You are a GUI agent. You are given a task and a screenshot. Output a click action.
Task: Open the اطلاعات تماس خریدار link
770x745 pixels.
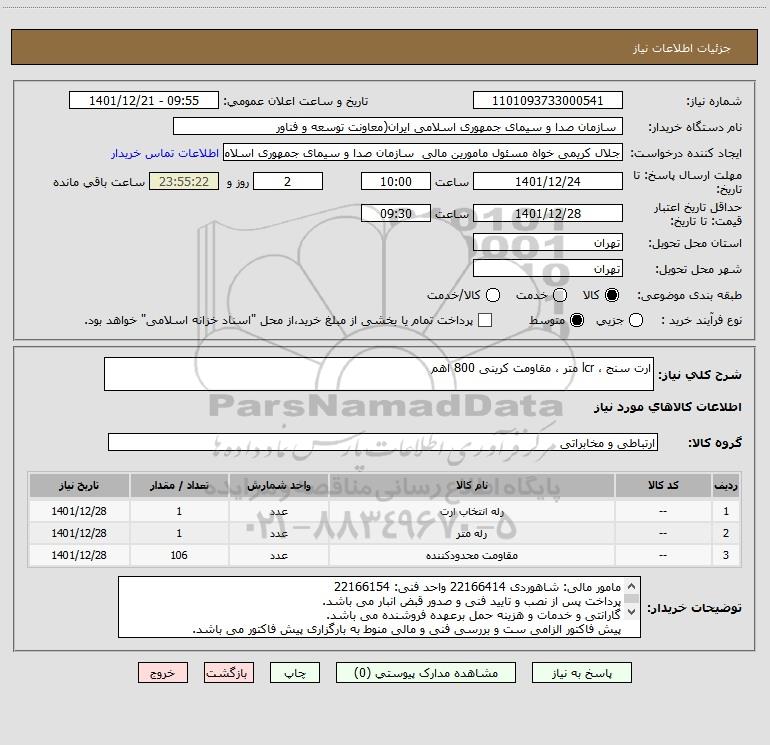[x=165, y=153]
